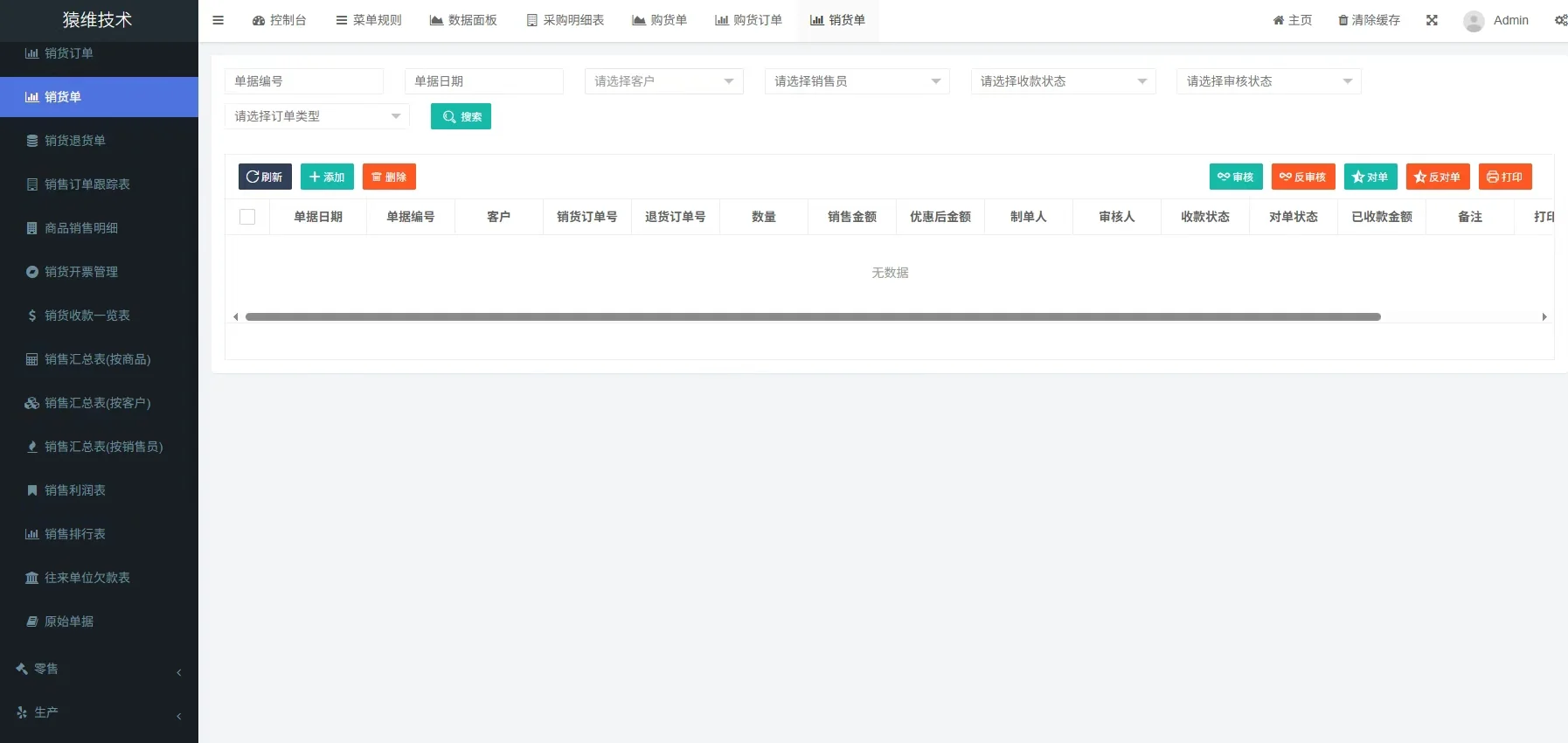Image resolution: width=1568 pixels, height=743 pixels.
Task: Click the 搜索 search button
Action: pyautogui.click(x=461, y=116)
